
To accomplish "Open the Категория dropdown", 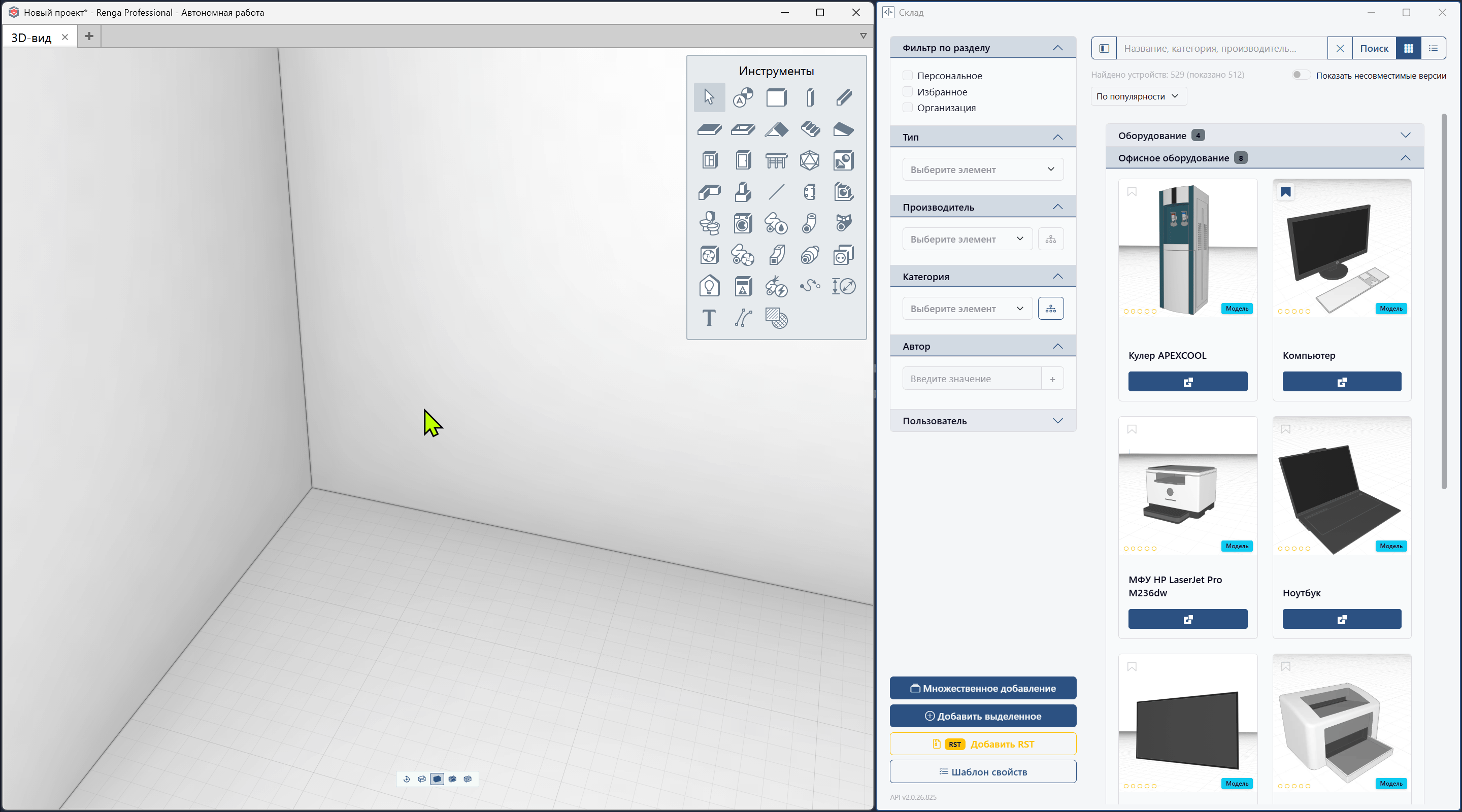I will 967,308.
